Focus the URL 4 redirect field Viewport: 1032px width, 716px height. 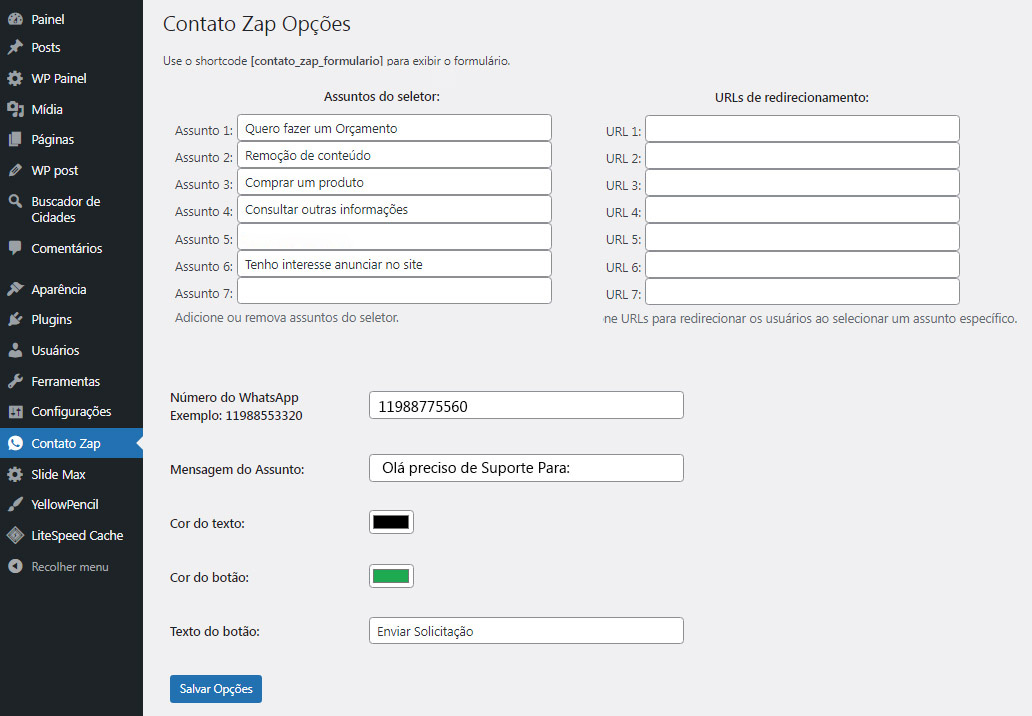tap(802, 209)
